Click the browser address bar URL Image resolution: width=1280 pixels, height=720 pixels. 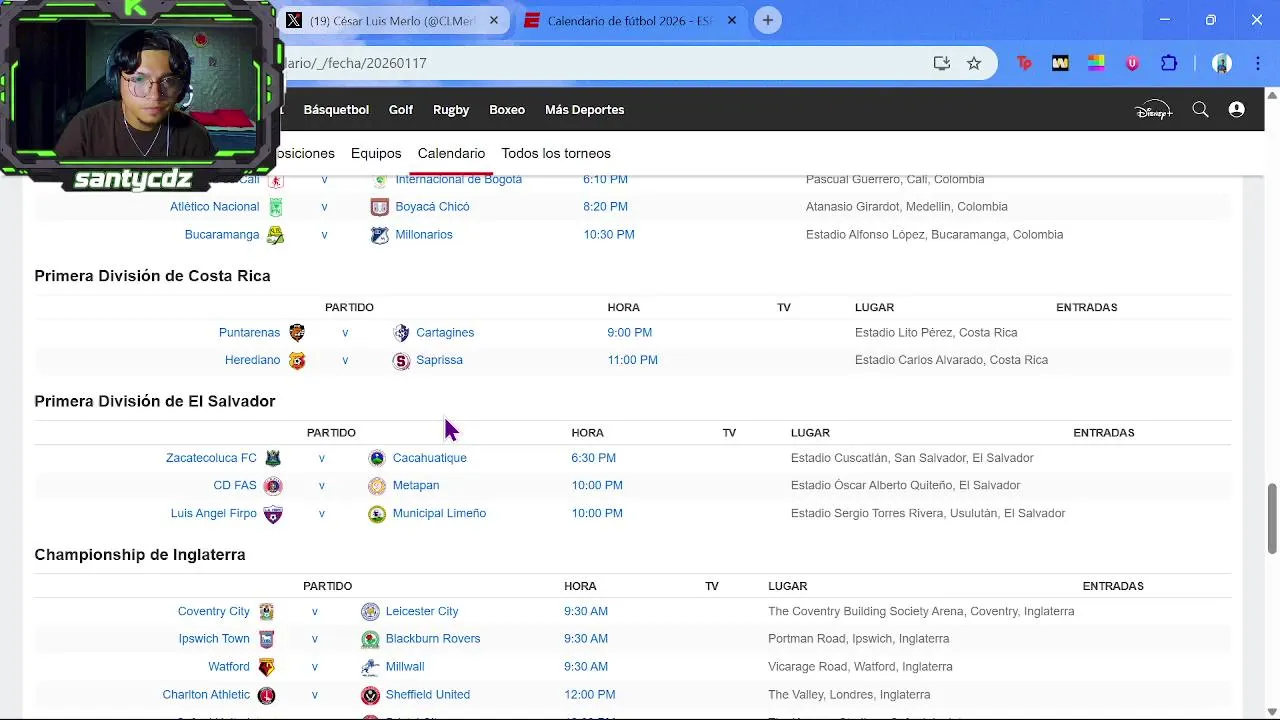tap(357, 63)
